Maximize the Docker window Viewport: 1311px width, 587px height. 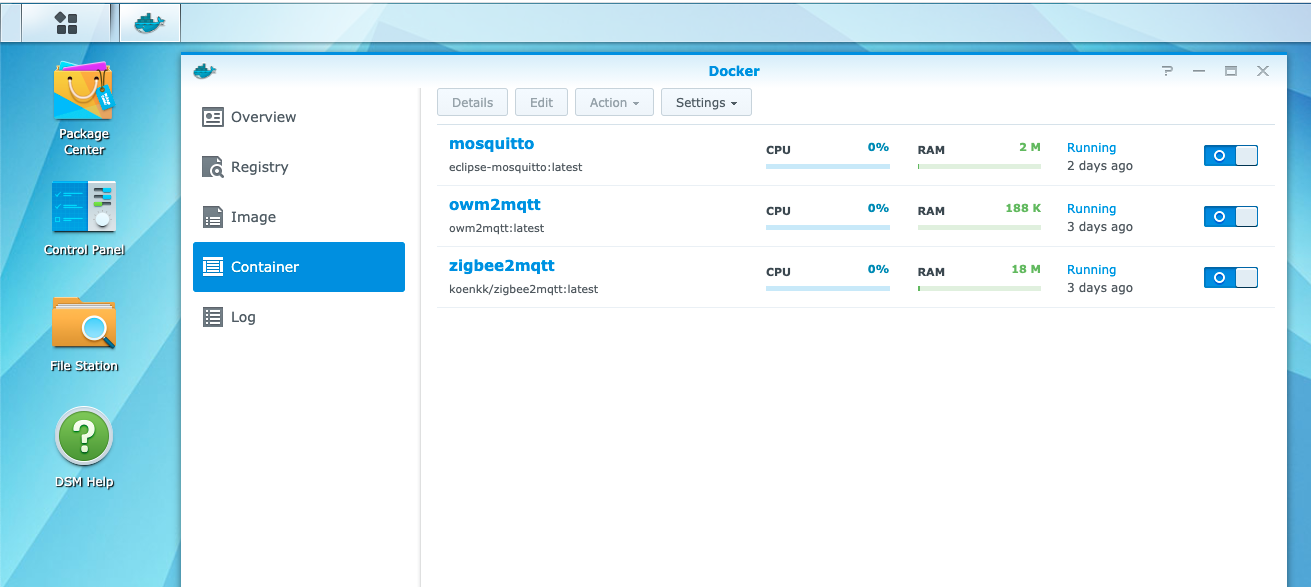pyautogui.click(x=1231, y=71)
